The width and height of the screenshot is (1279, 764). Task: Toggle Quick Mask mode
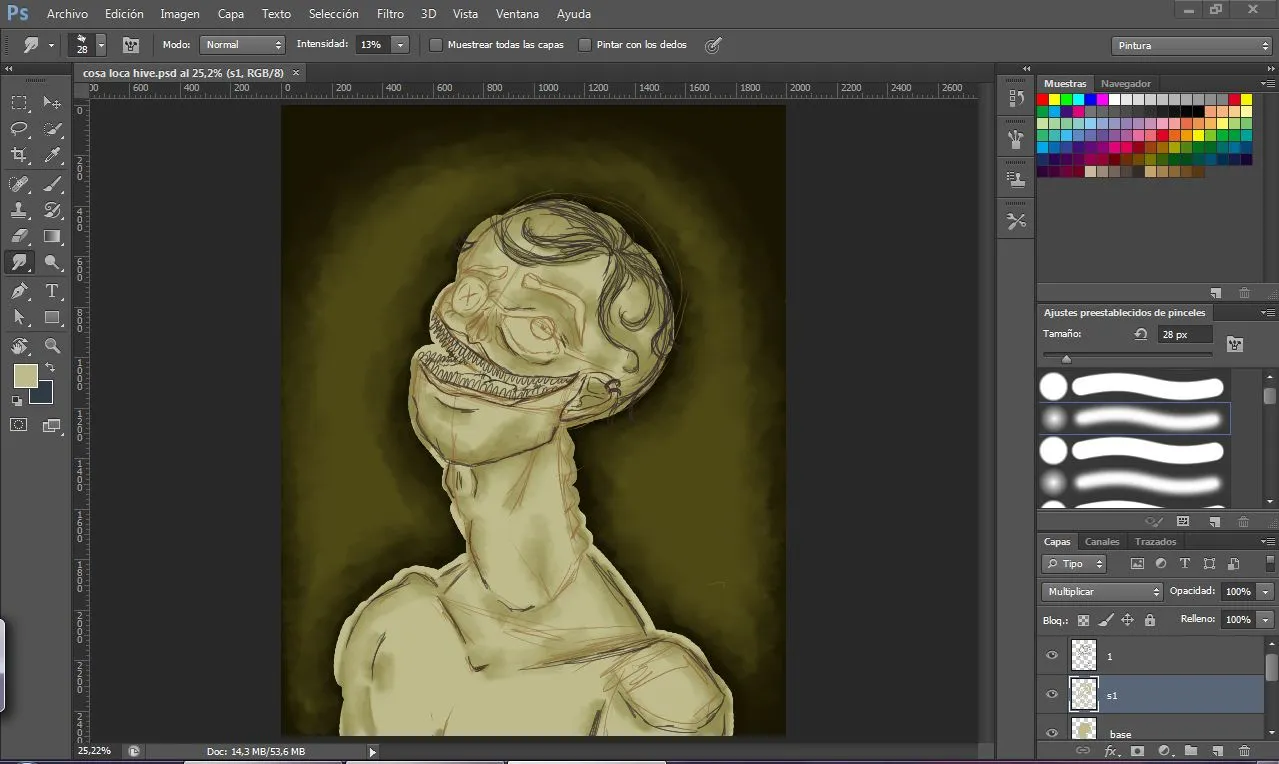tap(19, 425)
